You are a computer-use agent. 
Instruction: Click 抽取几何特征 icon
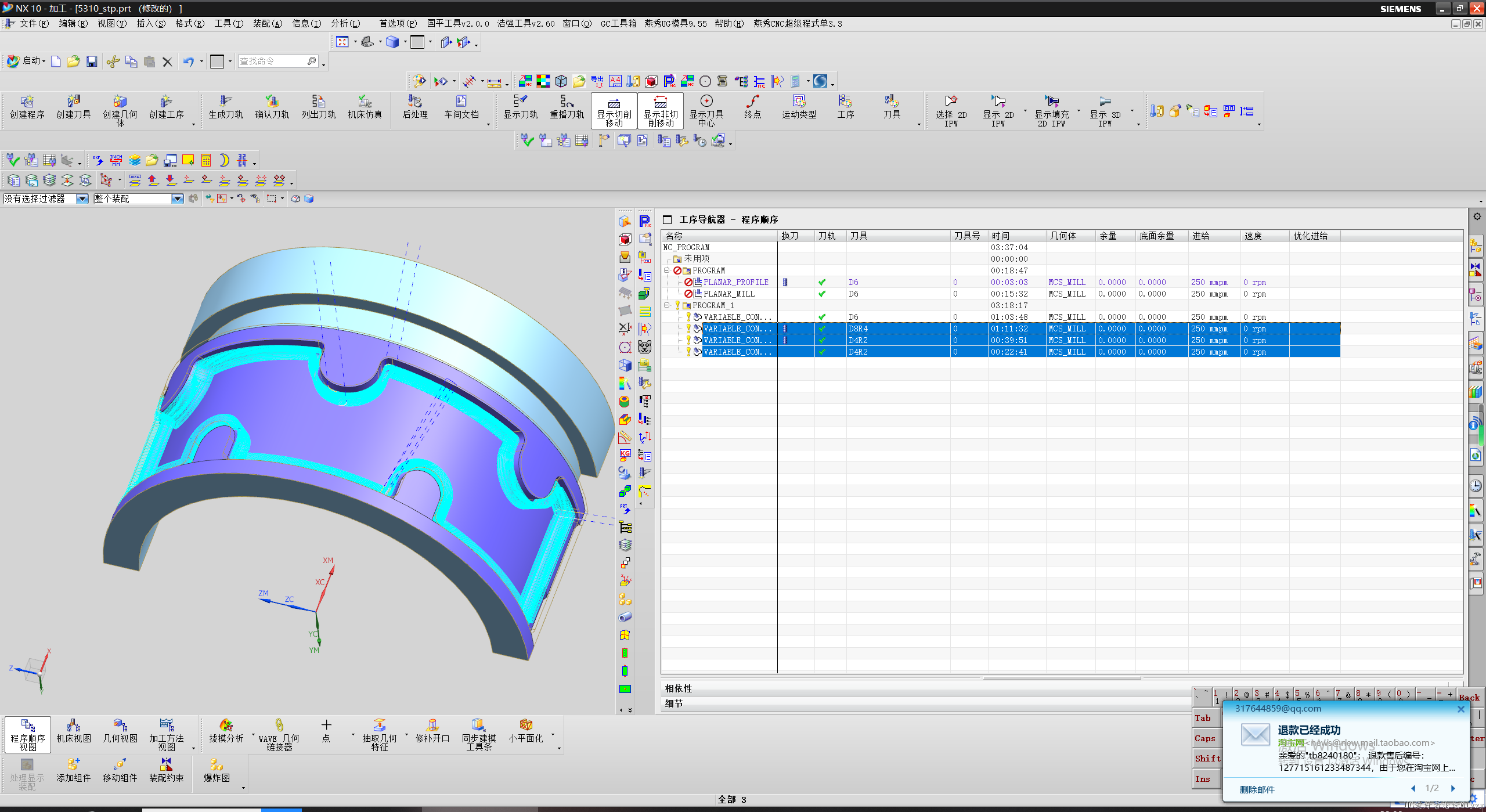[380, 734]
